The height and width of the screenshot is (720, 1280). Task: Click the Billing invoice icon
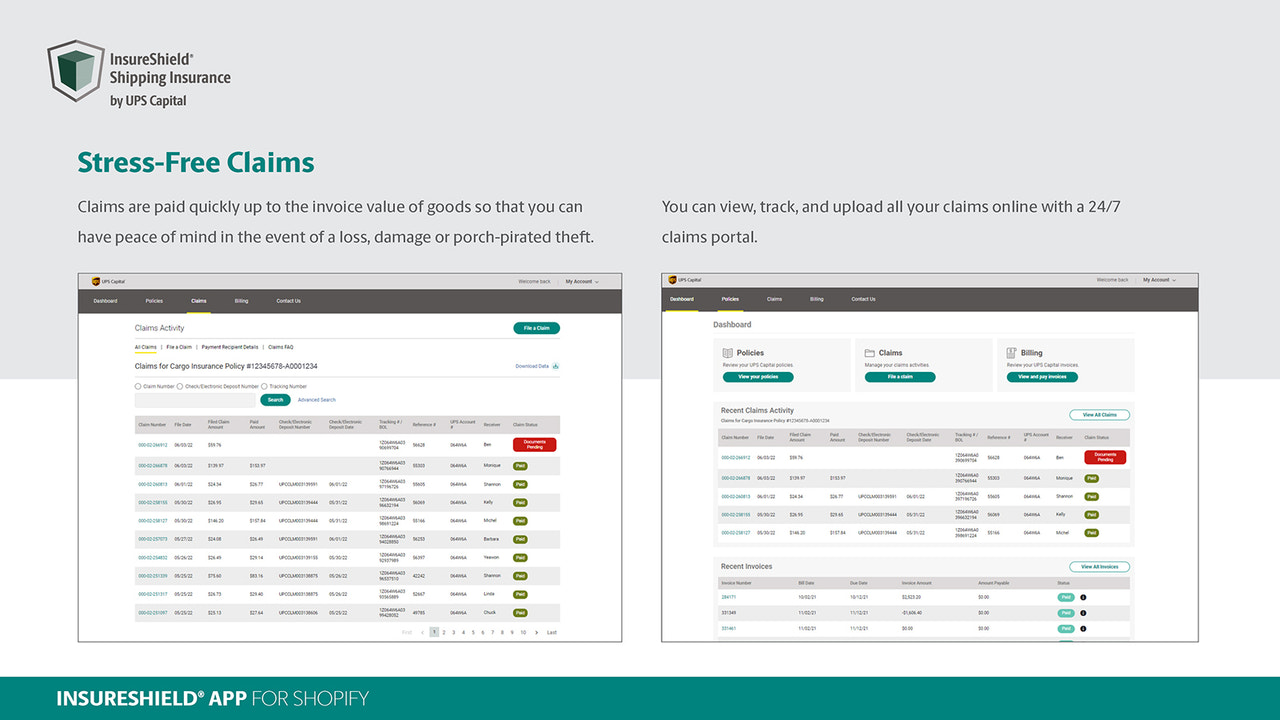pos(1011,351)
